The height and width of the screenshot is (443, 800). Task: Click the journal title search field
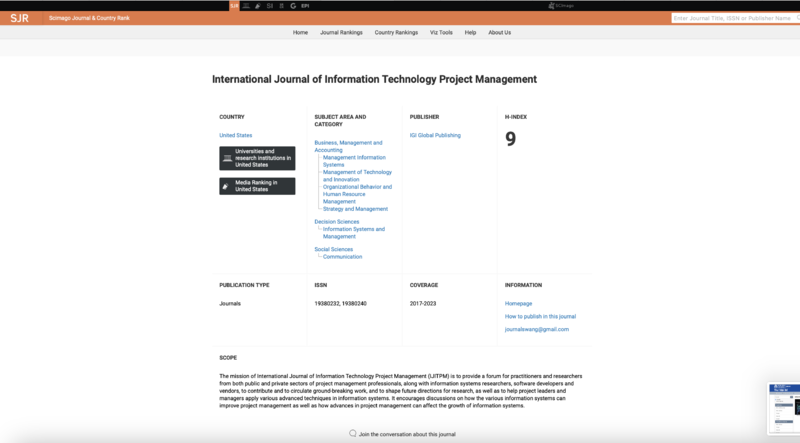[733, 18]
